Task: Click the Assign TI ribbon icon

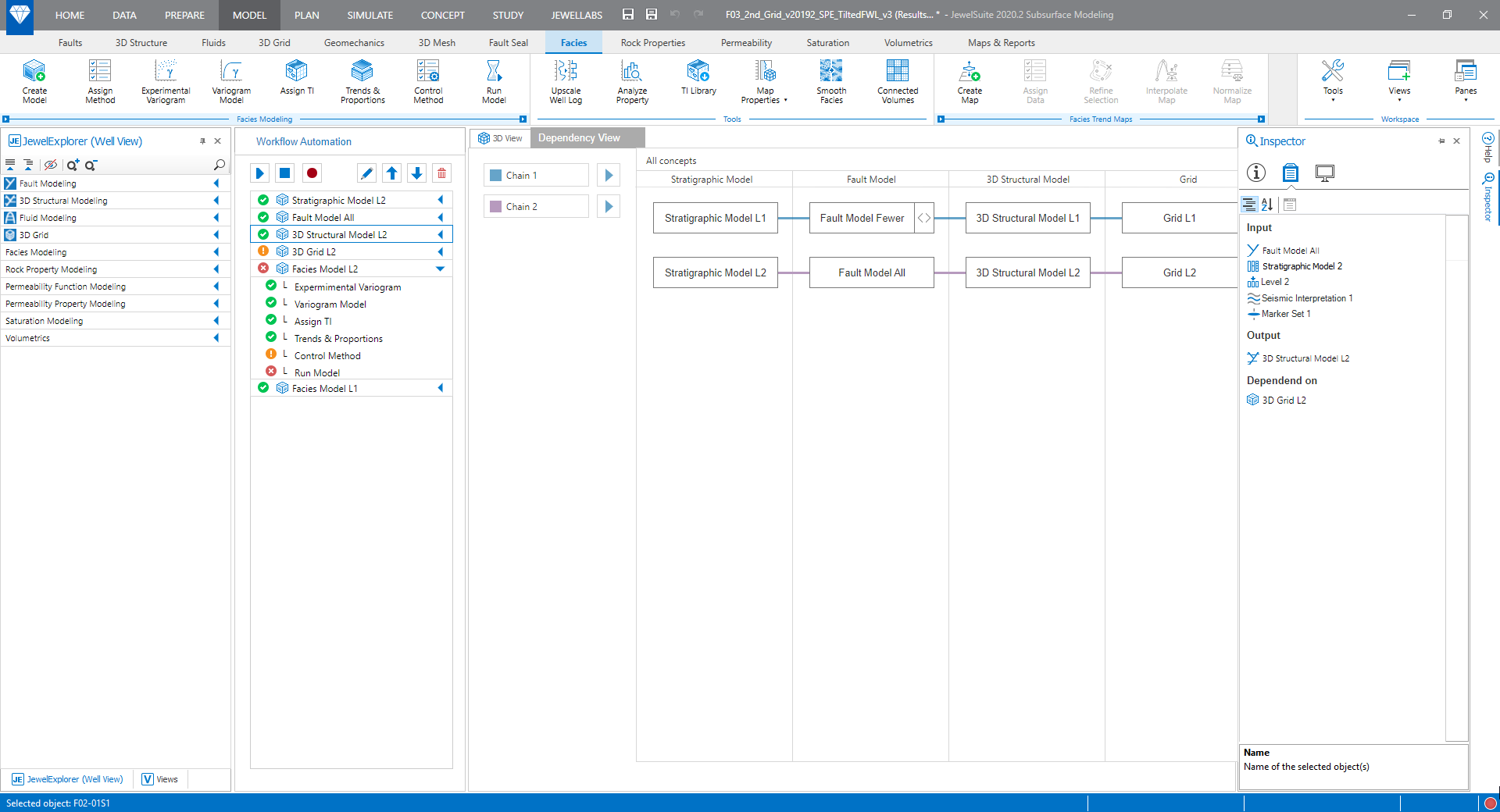Action: click(297, 78)
